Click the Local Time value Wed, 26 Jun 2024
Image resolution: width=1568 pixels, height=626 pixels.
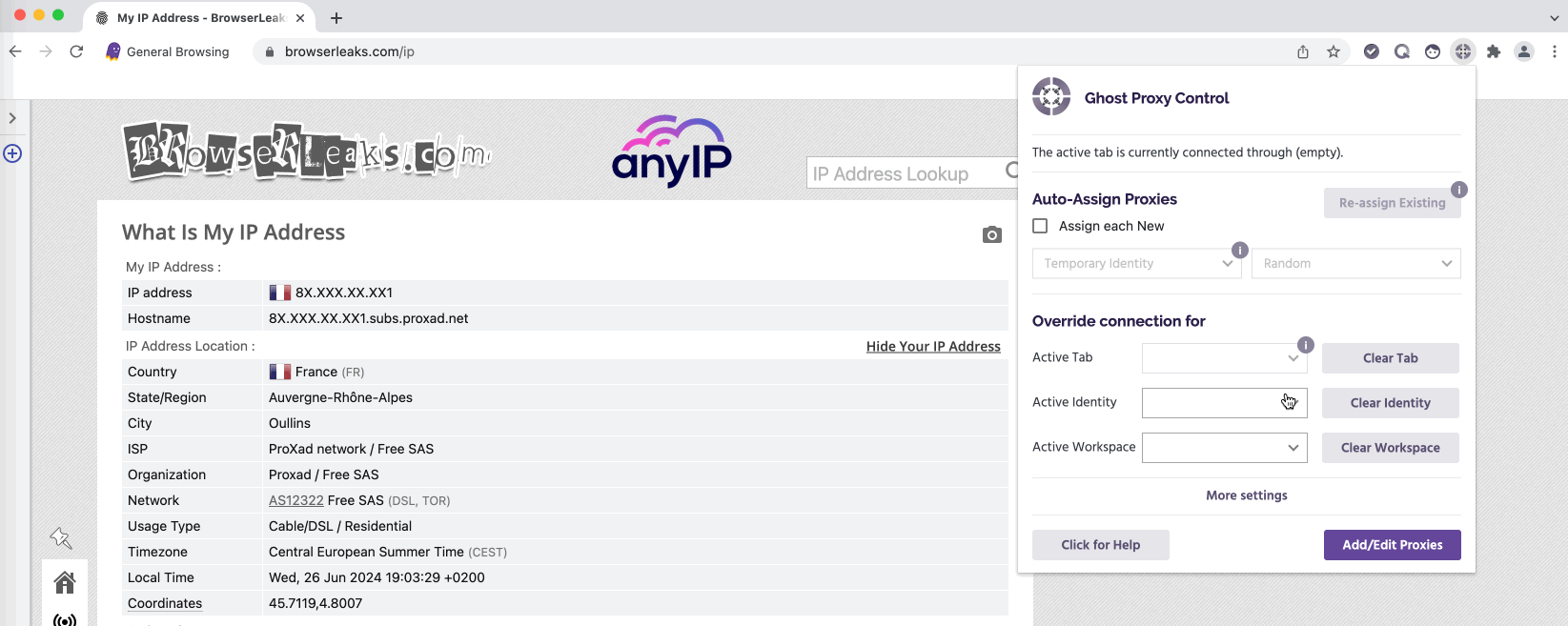click(377, 577)
